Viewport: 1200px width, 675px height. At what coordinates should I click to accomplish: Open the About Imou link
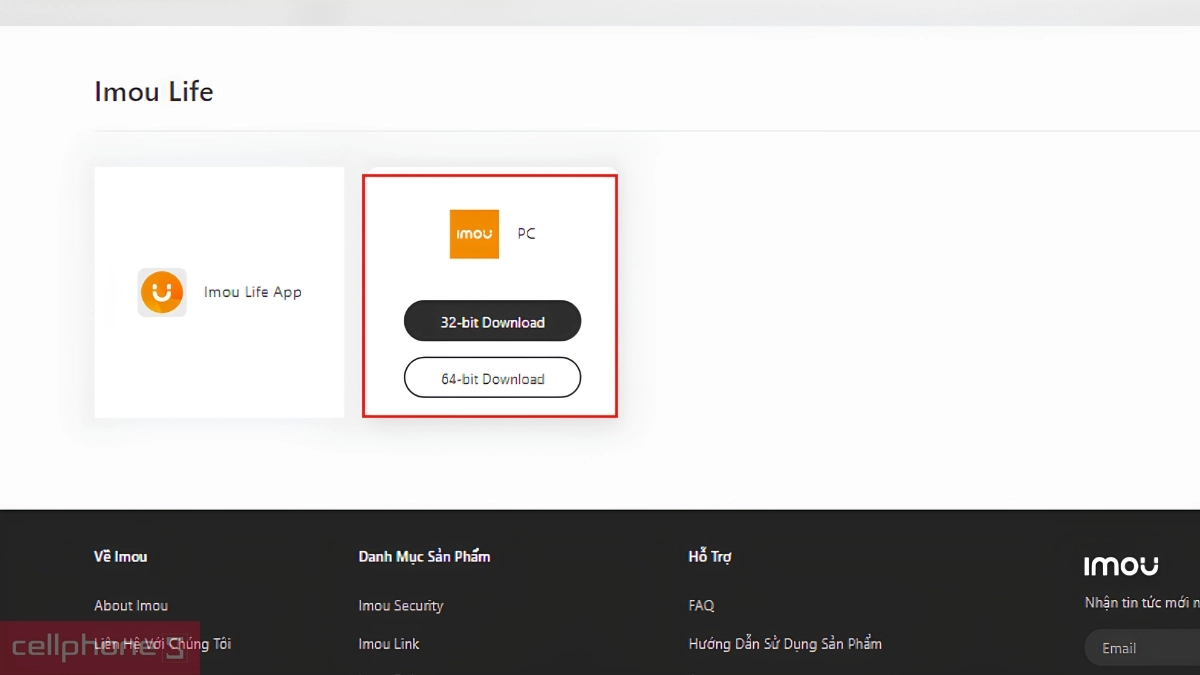pos(131,606)
